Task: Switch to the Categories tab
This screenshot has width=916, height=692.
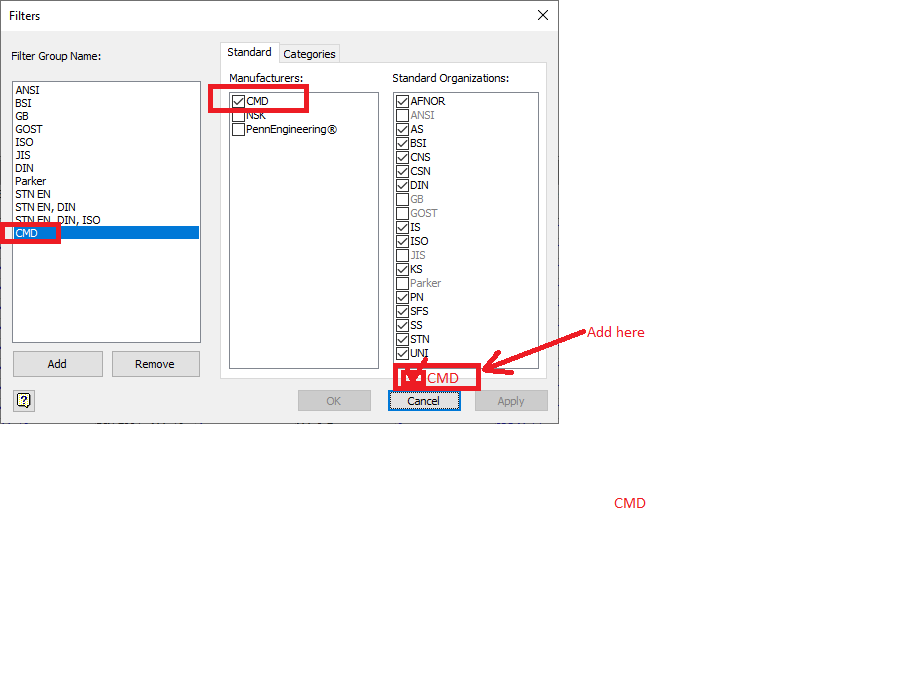Action: 309,53
